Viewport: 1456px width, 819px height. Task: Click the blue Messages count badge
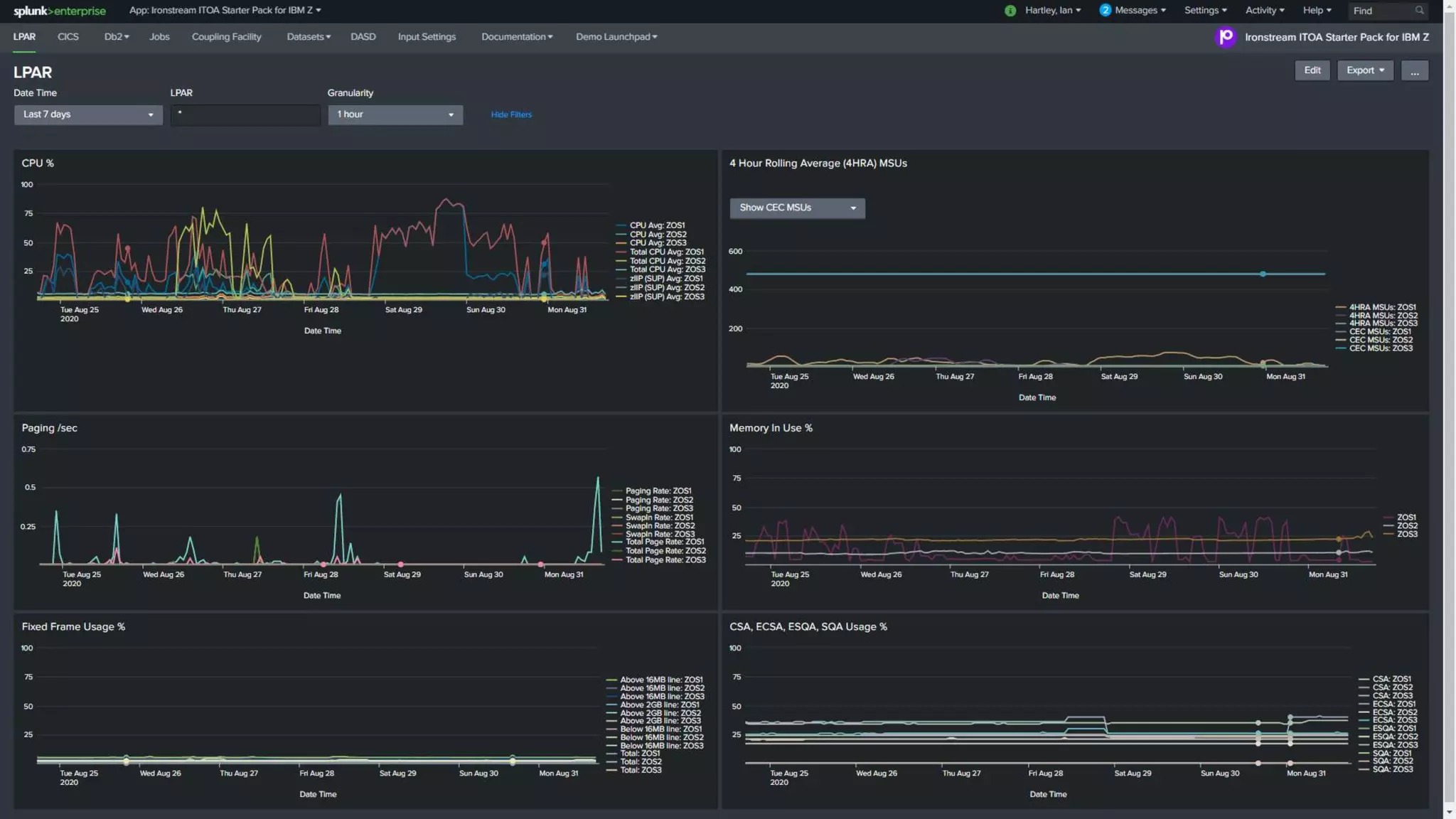click(1105, 11)
